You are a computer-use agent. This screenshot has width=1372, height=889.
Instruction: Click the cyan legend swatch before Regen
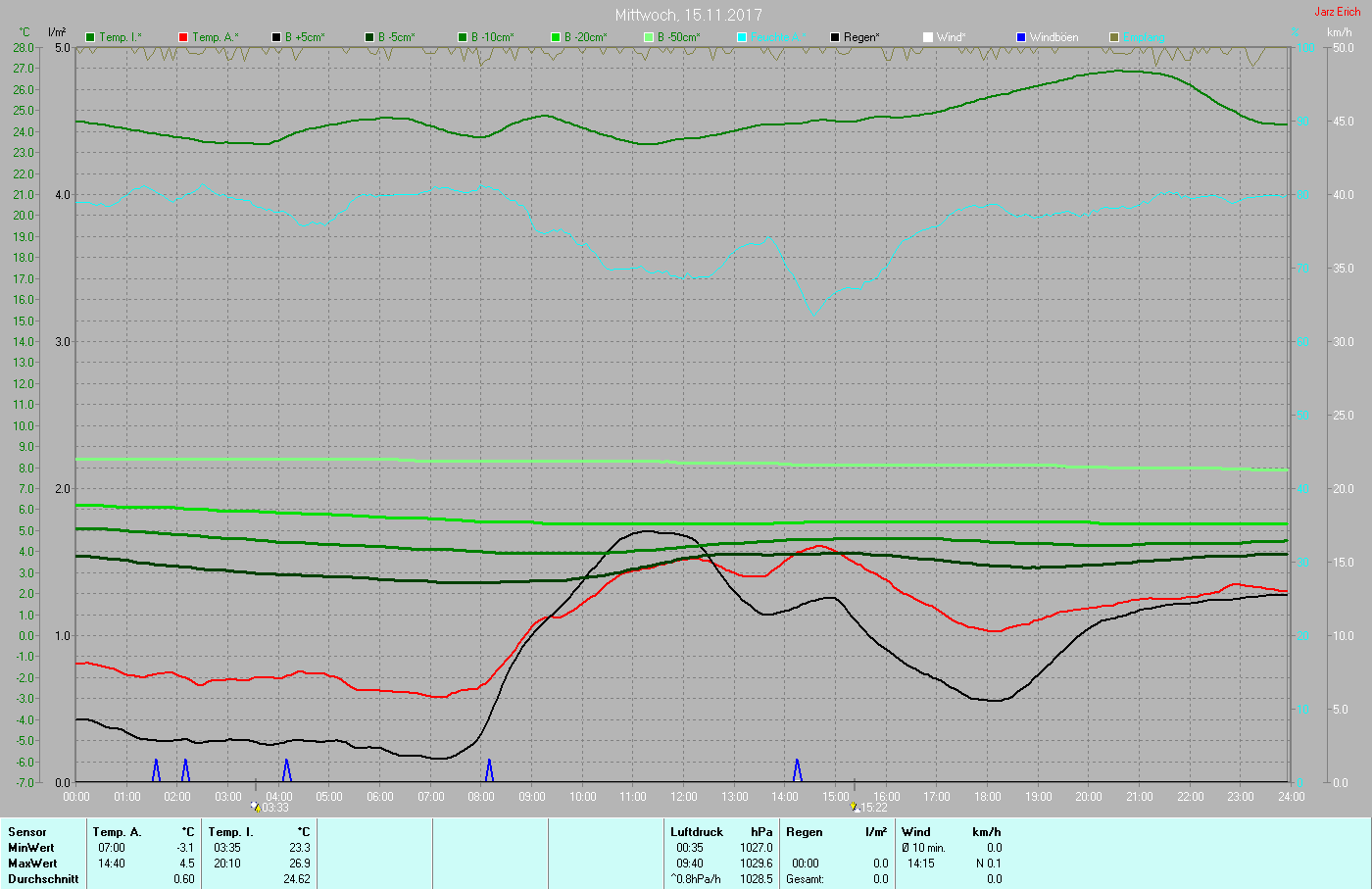pos(742,37)
